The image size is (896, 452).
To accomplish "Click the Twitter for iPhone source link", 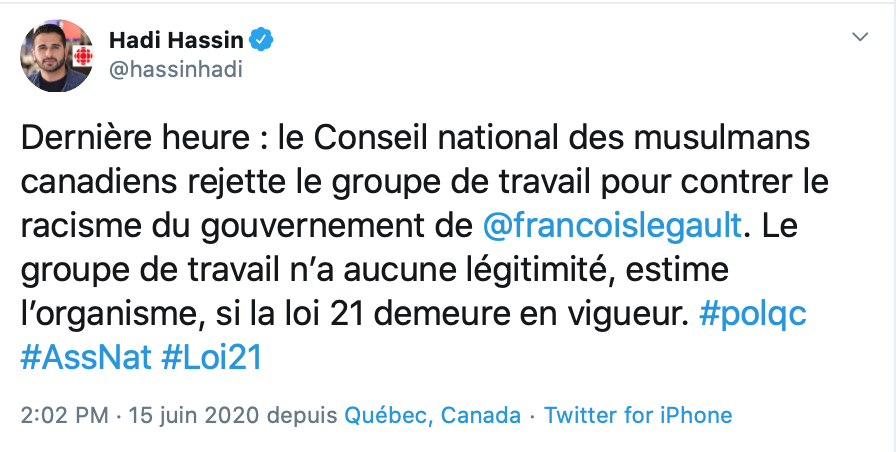I will [x=638, y=415].
